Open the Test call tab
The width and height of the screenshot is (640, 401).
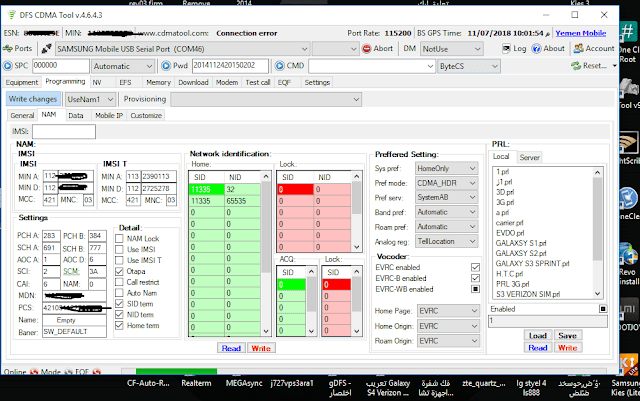click(258, 82)
